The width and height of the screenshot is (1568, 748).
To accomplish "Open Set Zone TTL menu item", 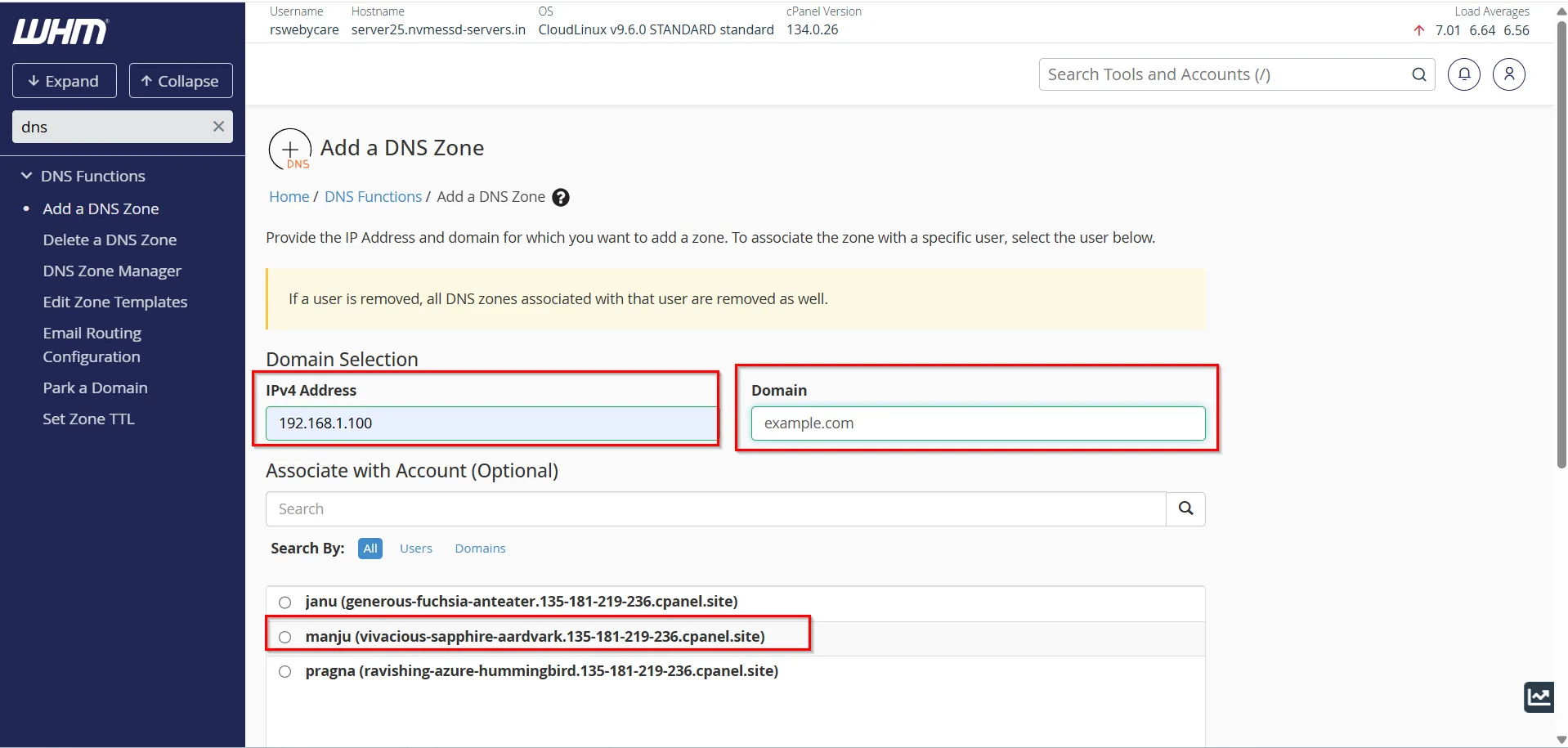I will click(88, 419).
